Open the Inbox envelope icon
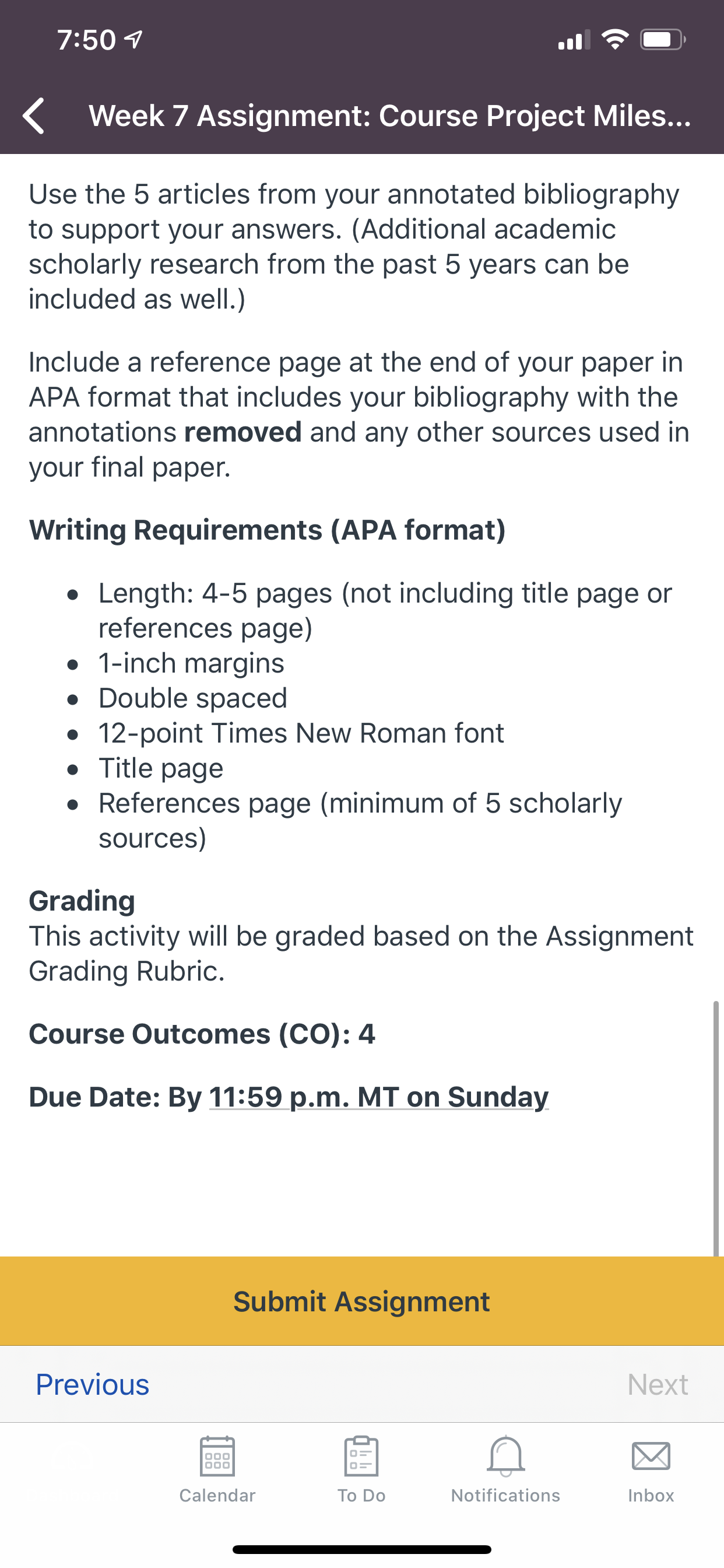Viewport: 724px width, 1568px height. coord(651,1456)
